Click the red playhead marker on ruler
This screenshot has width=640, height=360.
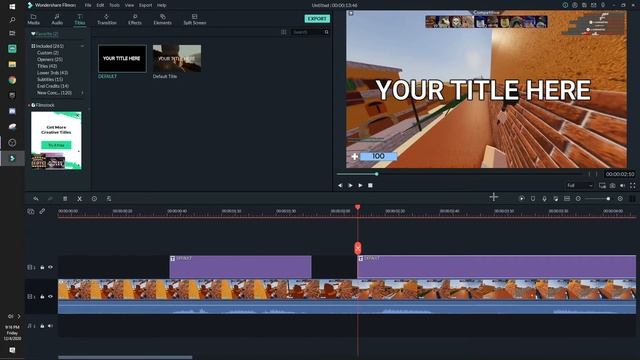click(x=358, y=207)
